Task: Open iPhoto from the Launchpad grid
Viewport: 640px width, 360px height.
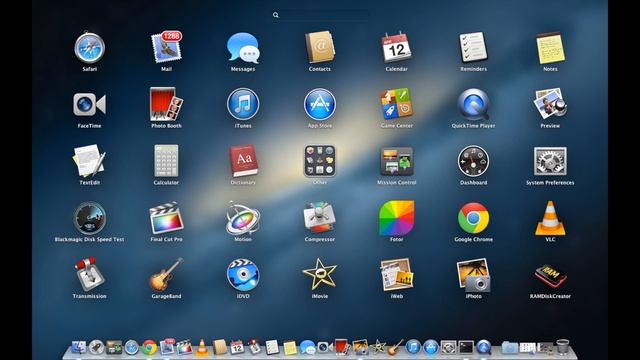Action: click(473, 275)
